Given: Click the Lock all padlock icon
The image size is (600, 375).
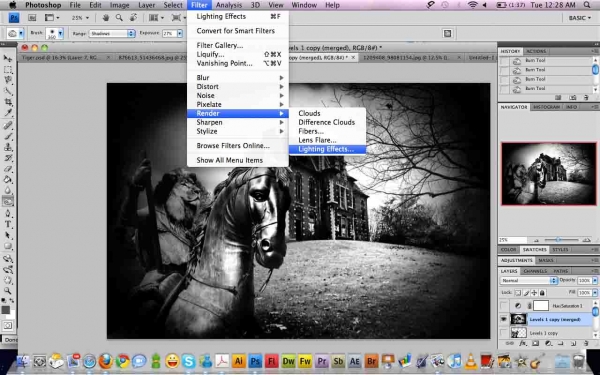Looking at the screenshot, I should point(542,293).
